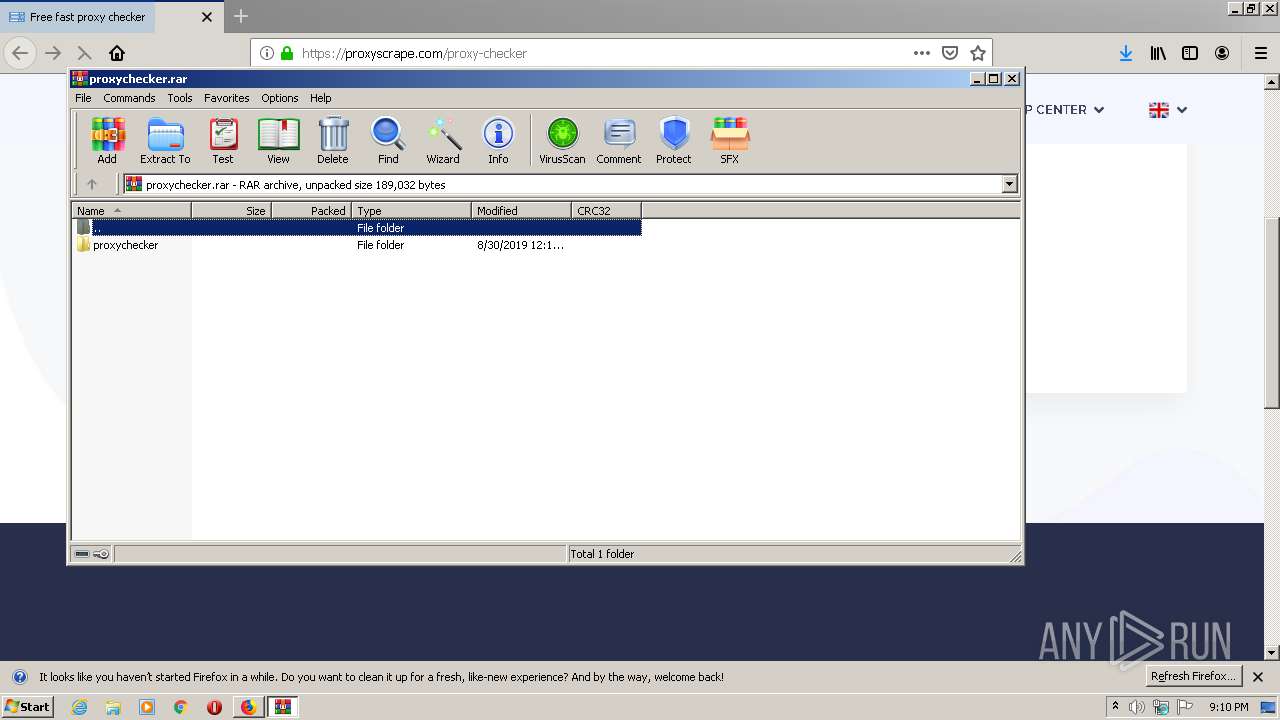This screenshot has height=720, width=1280.
Task: Go up one folder level arrow
Action: (x=92, y=184)
